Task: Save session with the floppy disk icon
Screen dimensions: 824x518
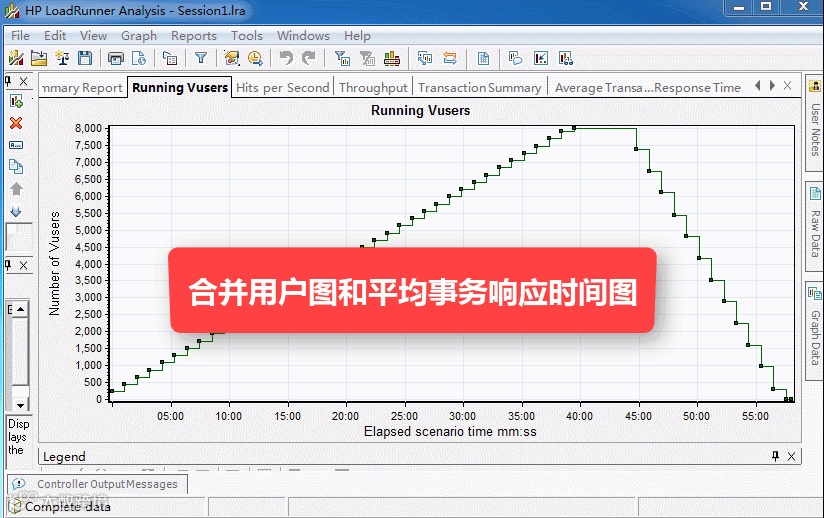Action: 85,58
